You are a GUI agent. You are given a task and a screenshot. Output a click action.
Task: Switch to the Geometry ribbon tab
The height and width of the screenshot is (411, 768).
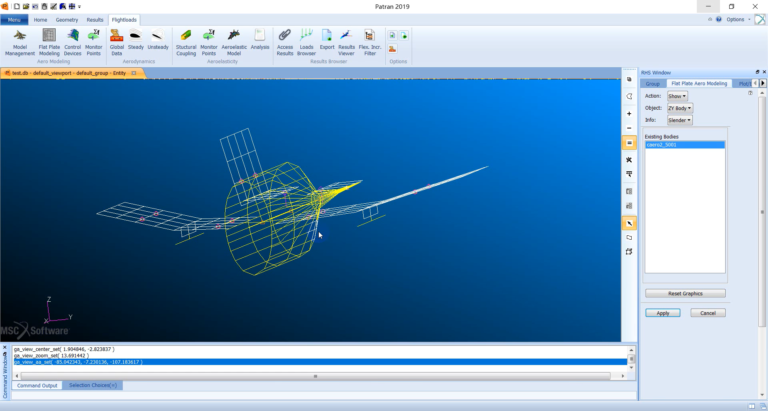pos(67,20)
